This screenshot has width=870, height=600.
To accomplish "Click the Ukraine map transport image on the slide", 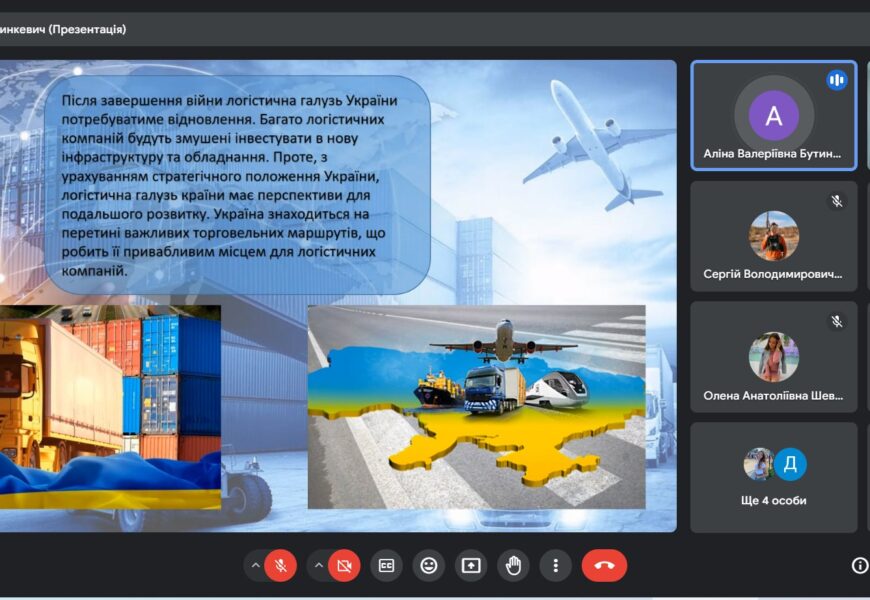I will tap(476, 407).
